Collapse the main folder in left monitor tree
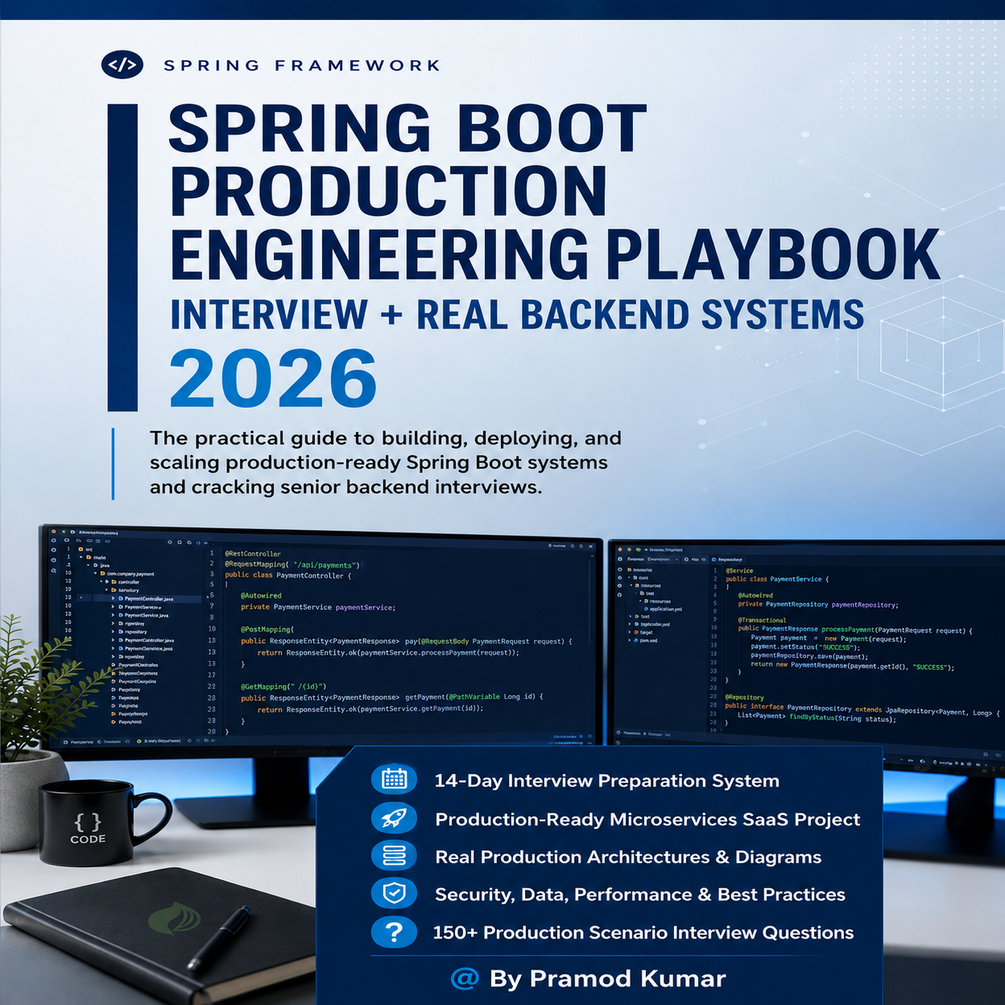Screen dimensions: 1005x1005 point(81,557)
